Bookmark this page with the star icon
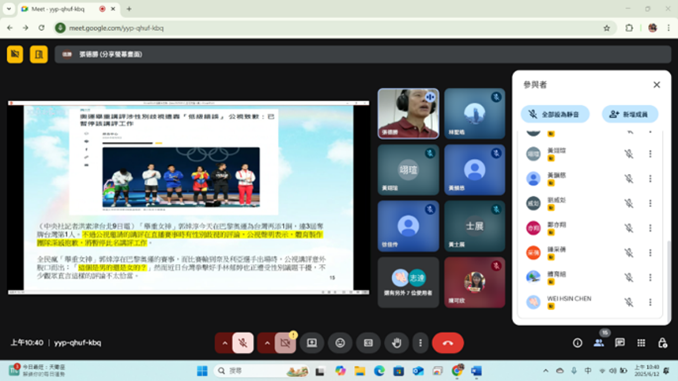Image resolution: width=678 pixels, height=381 pixels. (x=606, y=28)
